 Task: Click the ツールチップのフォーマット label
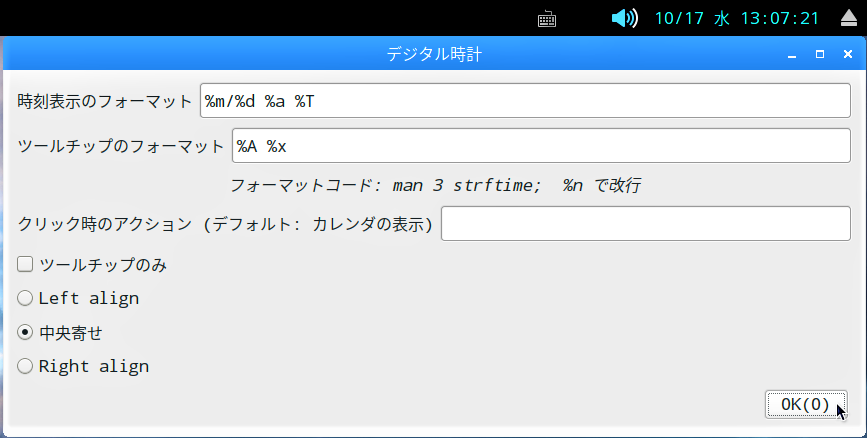tap(121, 146)
